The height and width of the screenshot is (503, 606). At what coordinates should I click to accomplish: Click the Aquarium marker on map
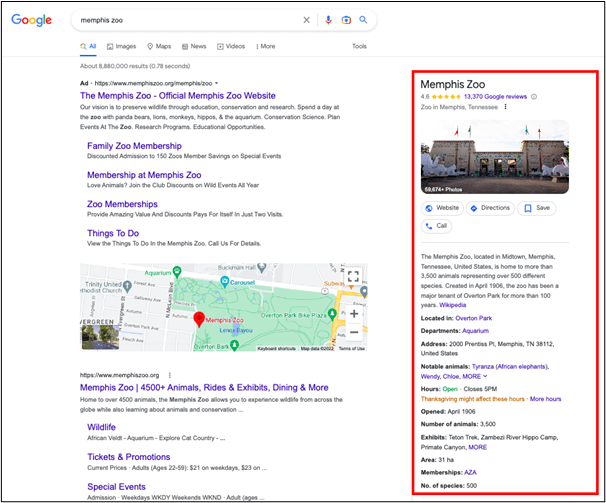[177, 271]
